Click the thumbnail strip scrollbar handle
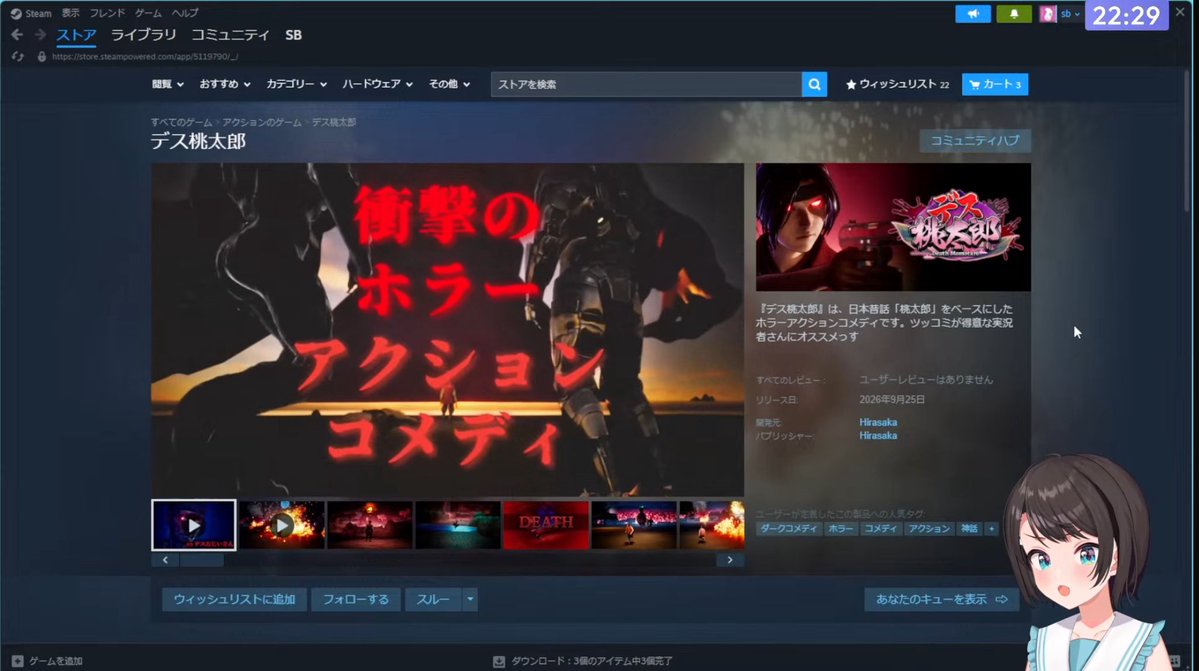The height and width of the screenshot is (671, 1199). (x=202, y=560)
